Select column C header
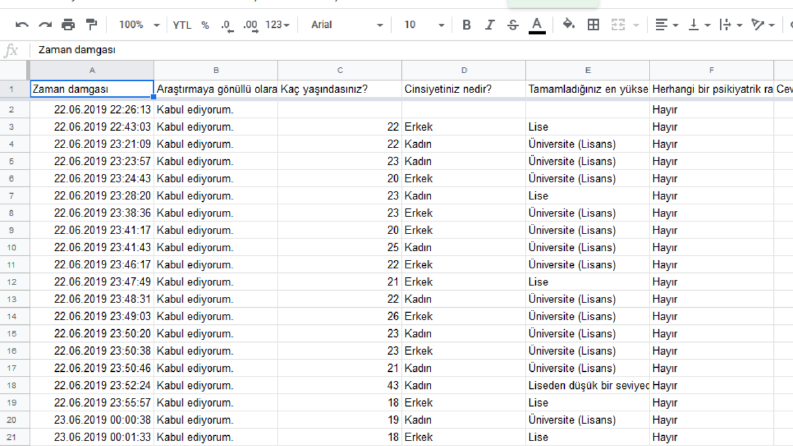793x446 pixels. 340,70
